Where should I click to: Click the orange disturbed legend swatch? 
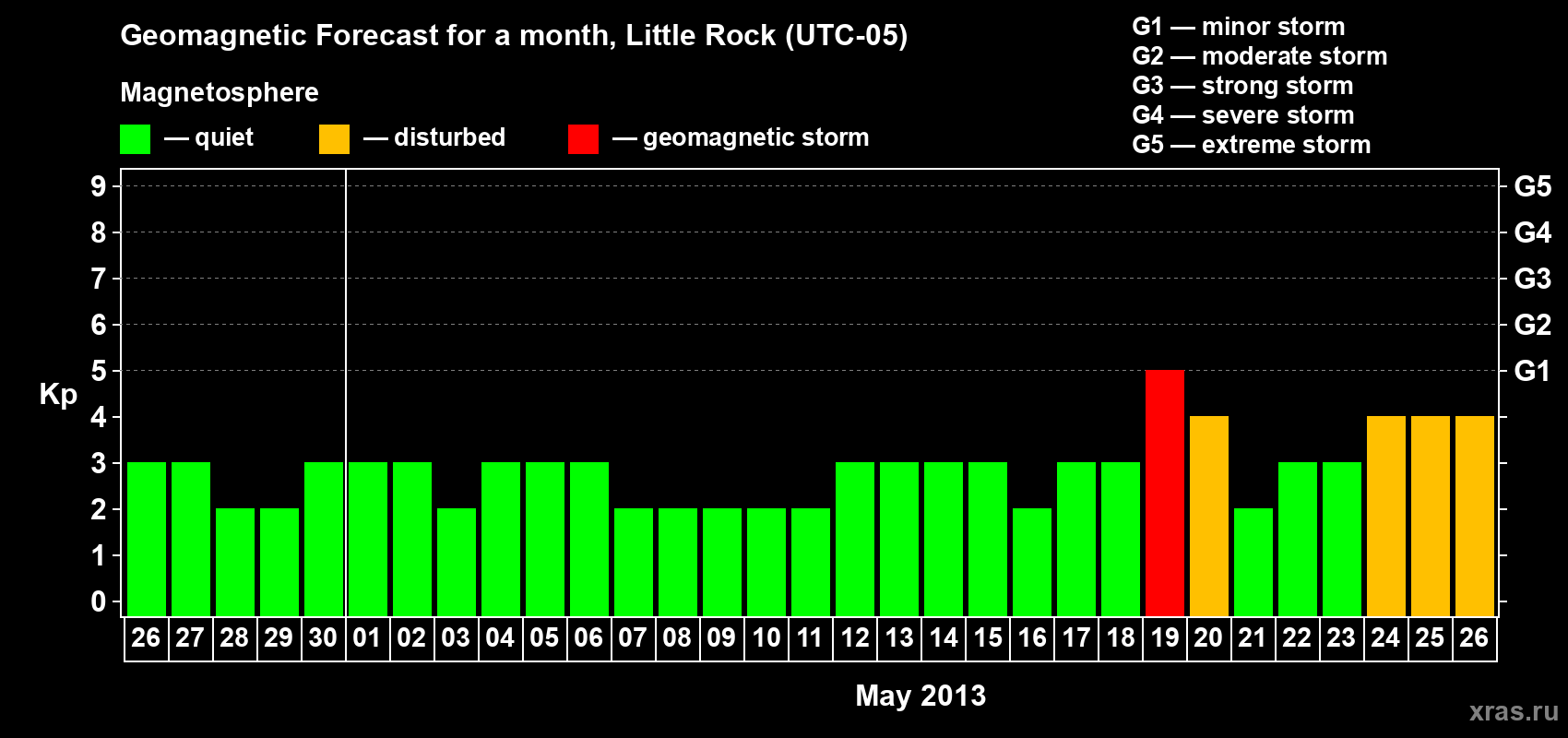[334, 139]
